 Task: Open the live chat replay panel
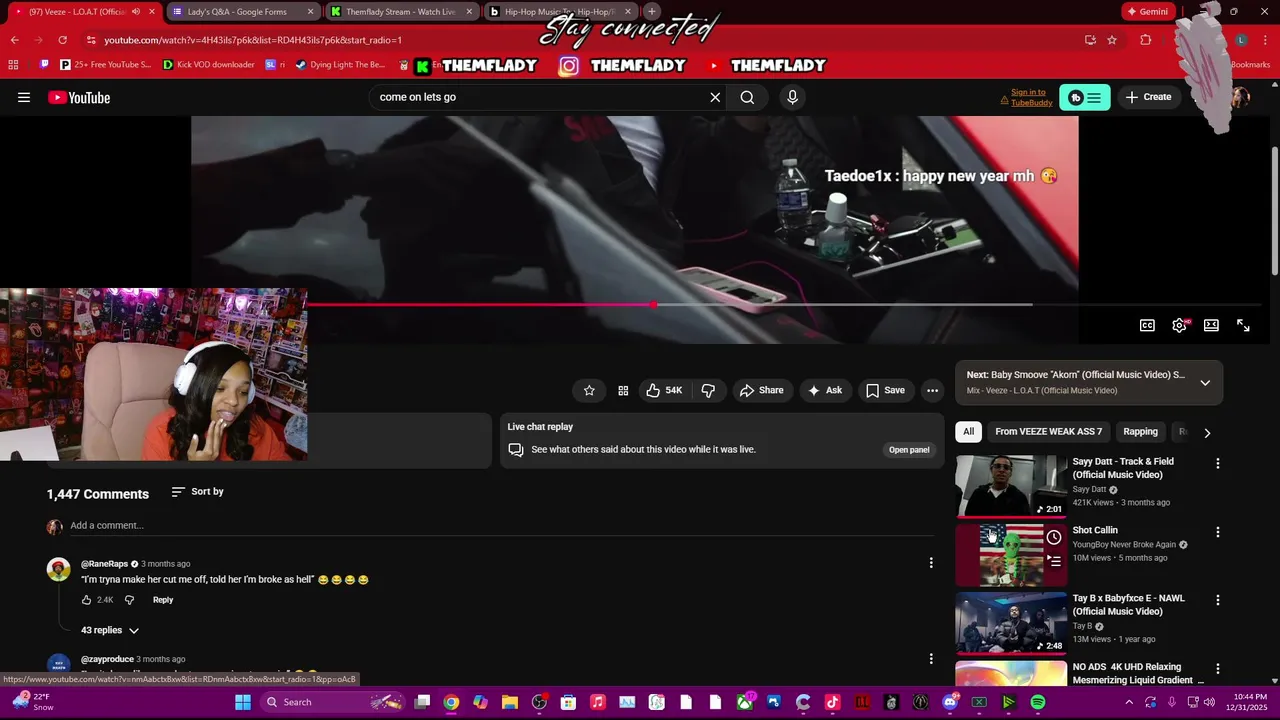point(909,450)
